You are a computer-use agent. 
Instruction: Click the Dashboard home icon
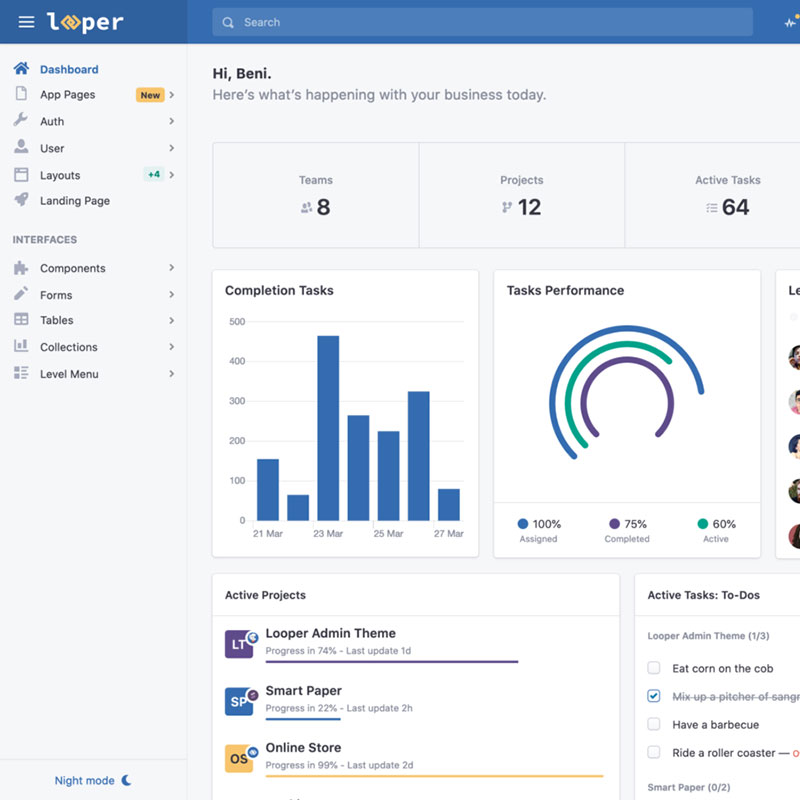tap(21, 69)
